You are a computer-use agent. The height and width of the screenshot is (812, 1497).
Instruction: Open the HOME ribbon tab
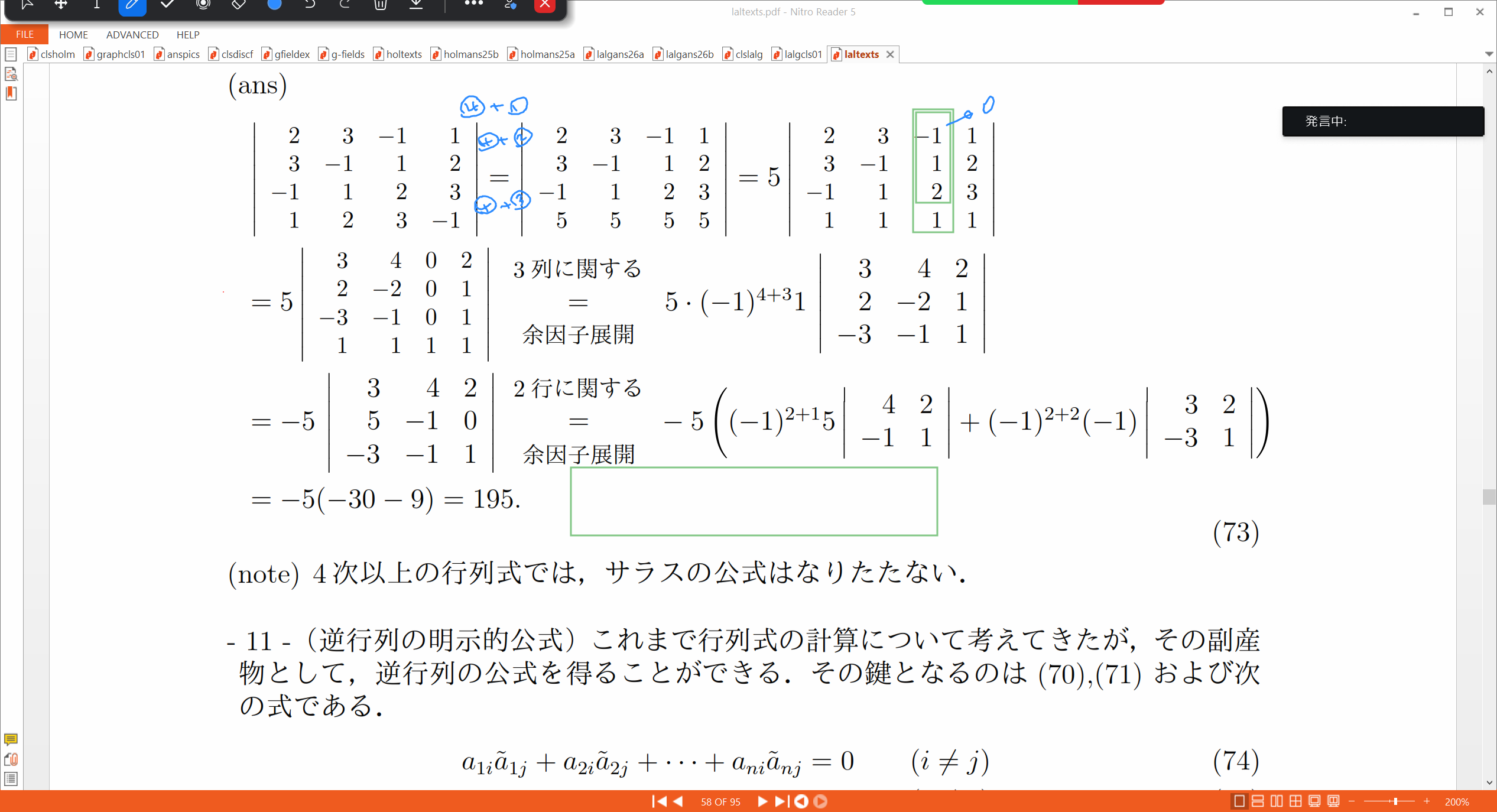73,35
